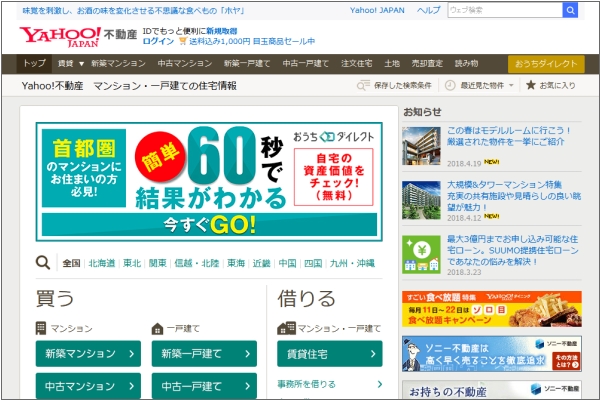Select 近畿 region link
Viewport: 600px width, 400px height.
tap(262, 263)
